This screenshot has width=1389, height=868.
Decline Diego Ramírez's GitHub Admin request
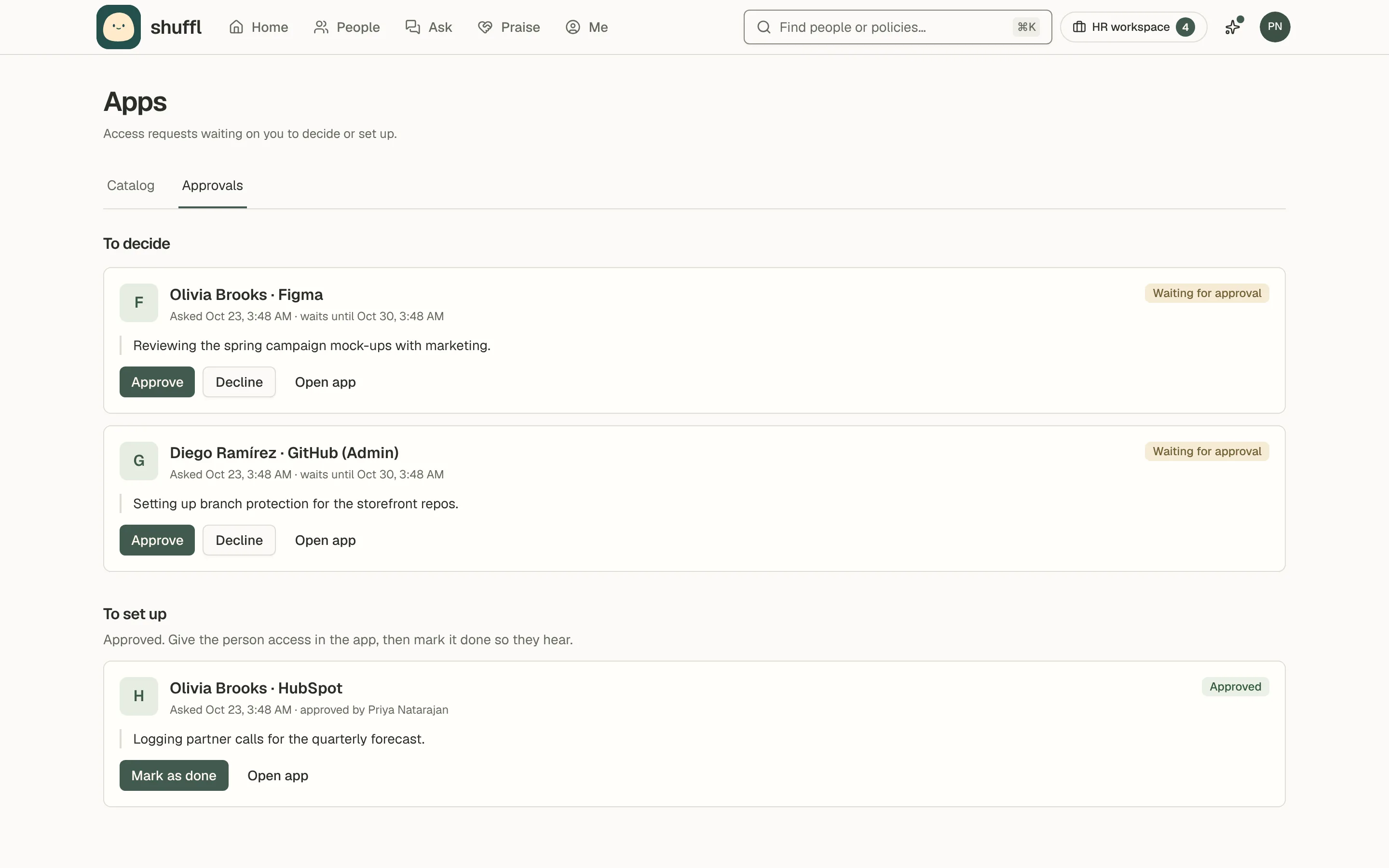tap(239, 540)
